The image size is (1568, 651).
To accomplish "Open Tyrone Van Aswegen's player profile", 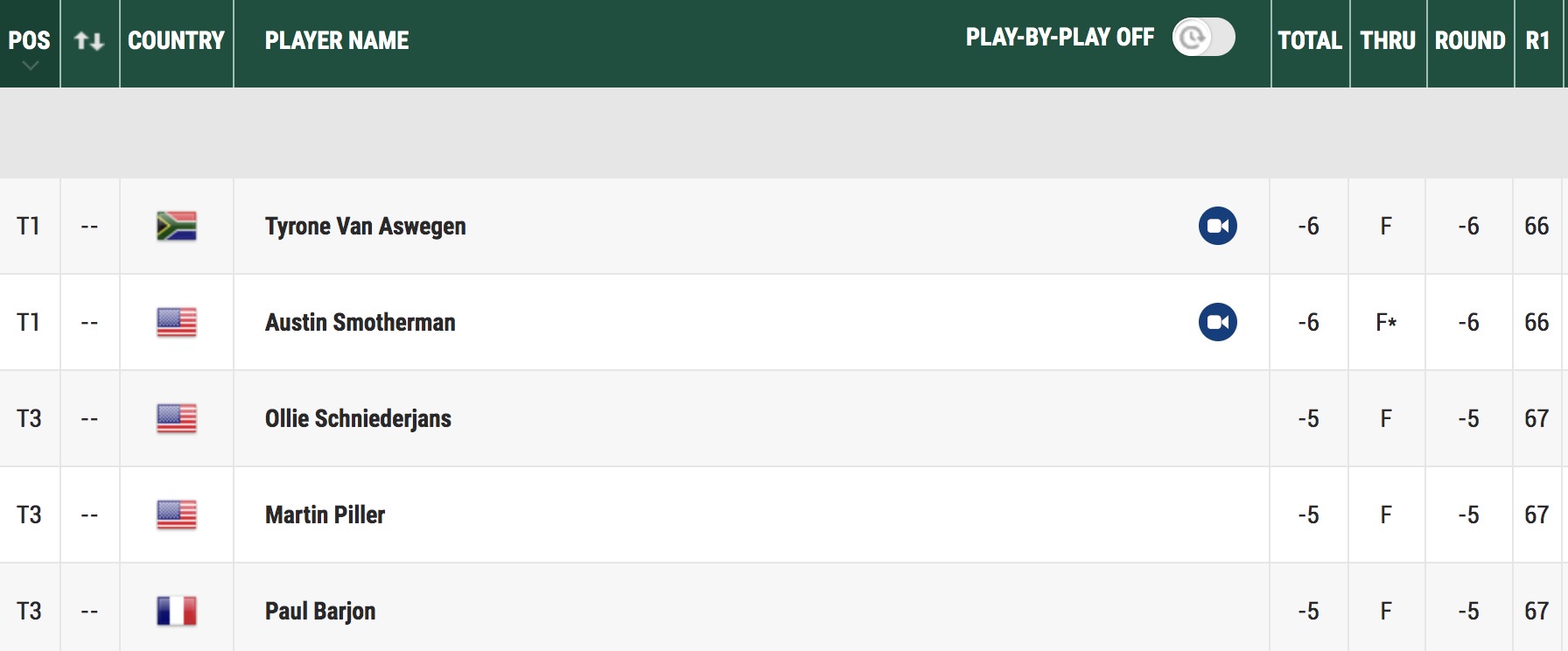I will click(366, 226).
